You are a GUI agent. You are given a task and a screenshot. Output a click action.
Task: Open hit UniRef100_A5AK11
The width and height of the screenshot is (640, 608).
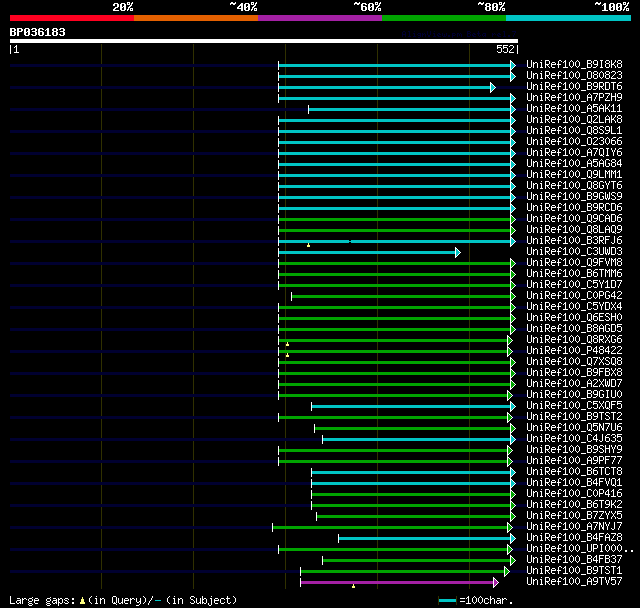coord(574,109)
